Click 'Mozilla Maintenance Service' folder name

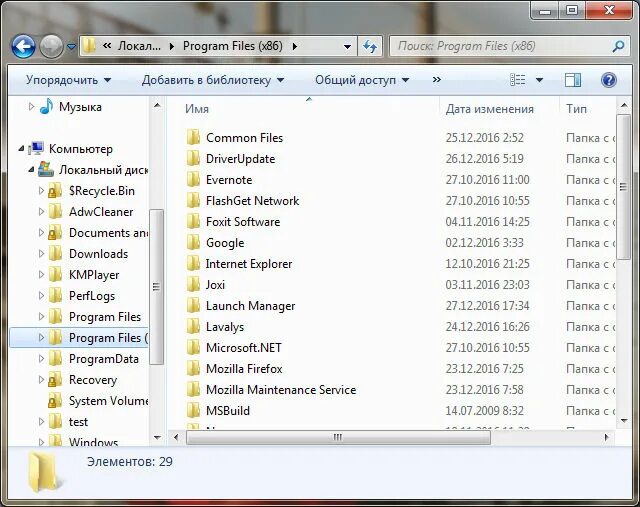pyautogui.click(x=281, y=390)
